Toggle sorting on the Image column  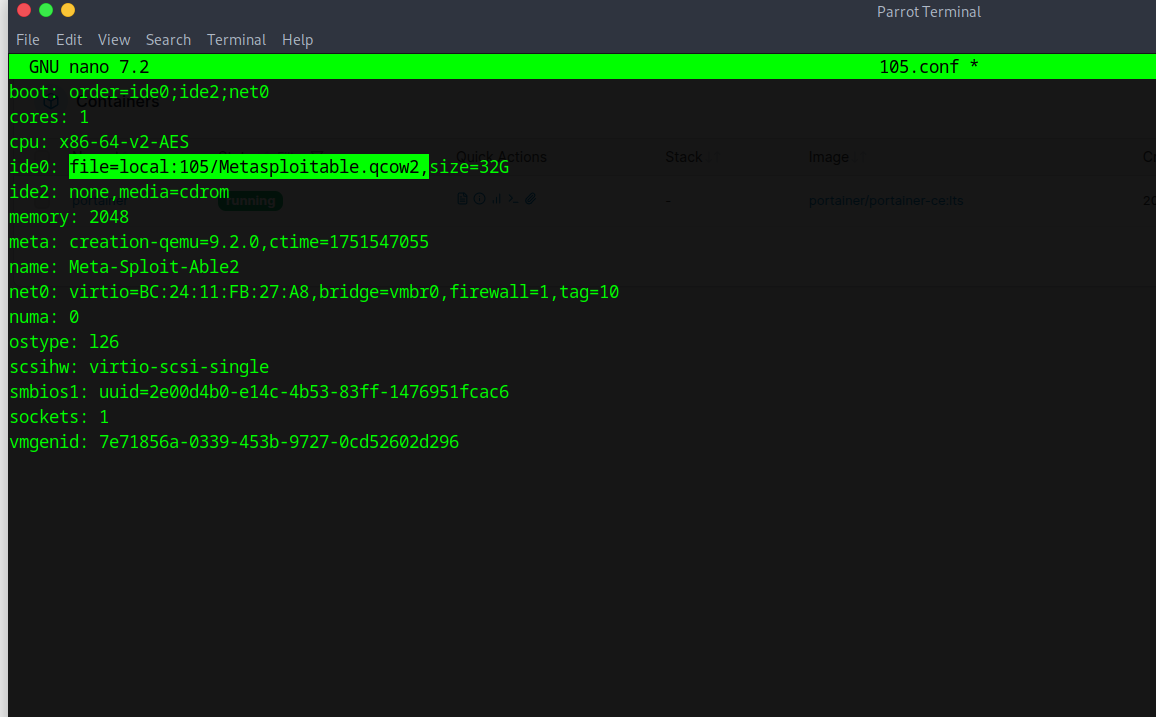pyautogui.click(x=828, y=157)
